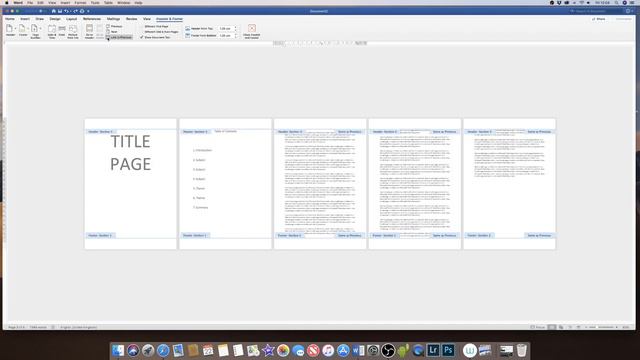Open Safari from the dock

coord(163,350)
